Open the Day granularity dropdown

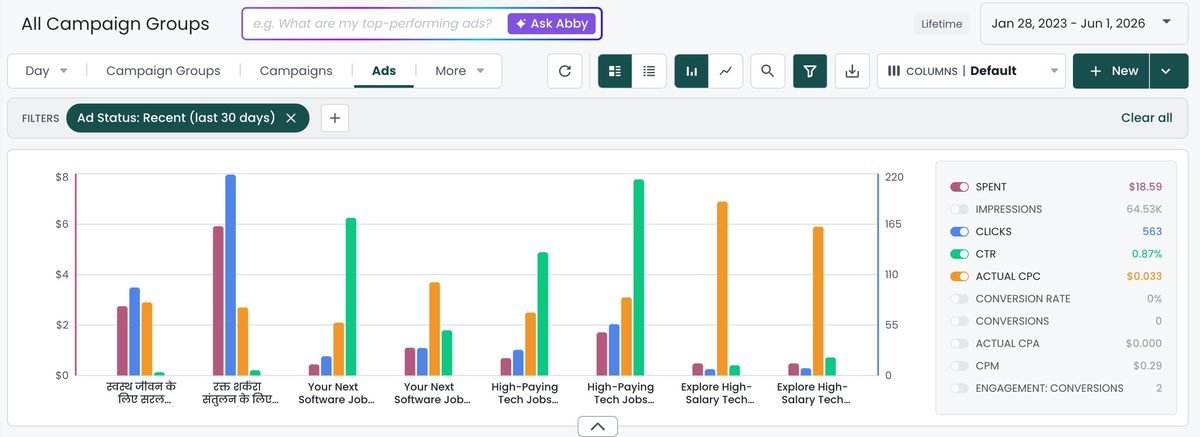(46, 71)
